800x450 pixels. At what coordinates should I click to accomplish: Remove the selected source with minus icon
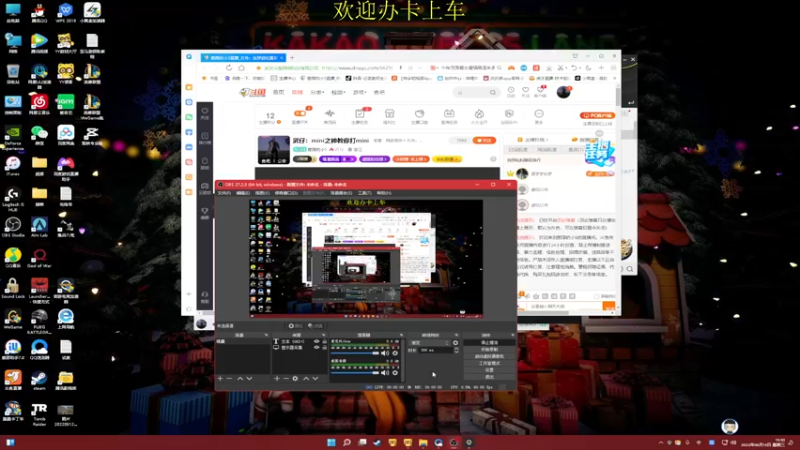[286, 379]
